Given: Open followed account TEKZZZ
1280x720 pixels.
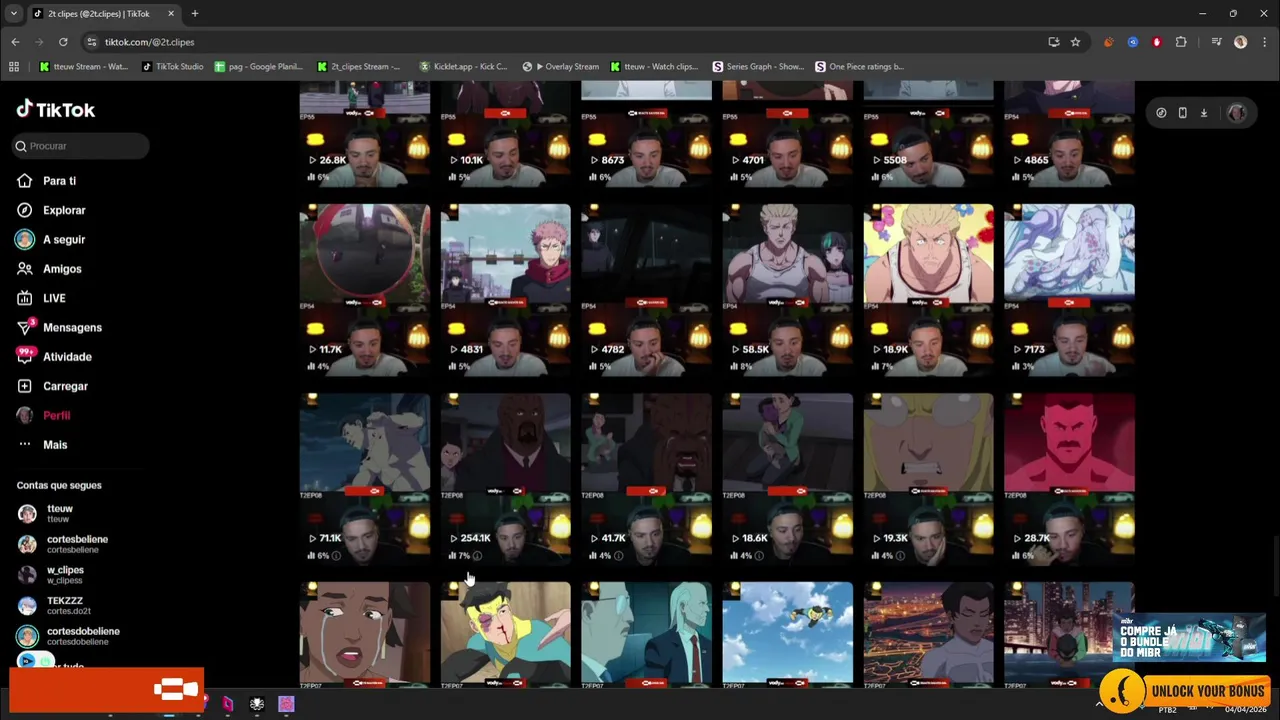Looking at the screenshot, I should pos(54,605).
